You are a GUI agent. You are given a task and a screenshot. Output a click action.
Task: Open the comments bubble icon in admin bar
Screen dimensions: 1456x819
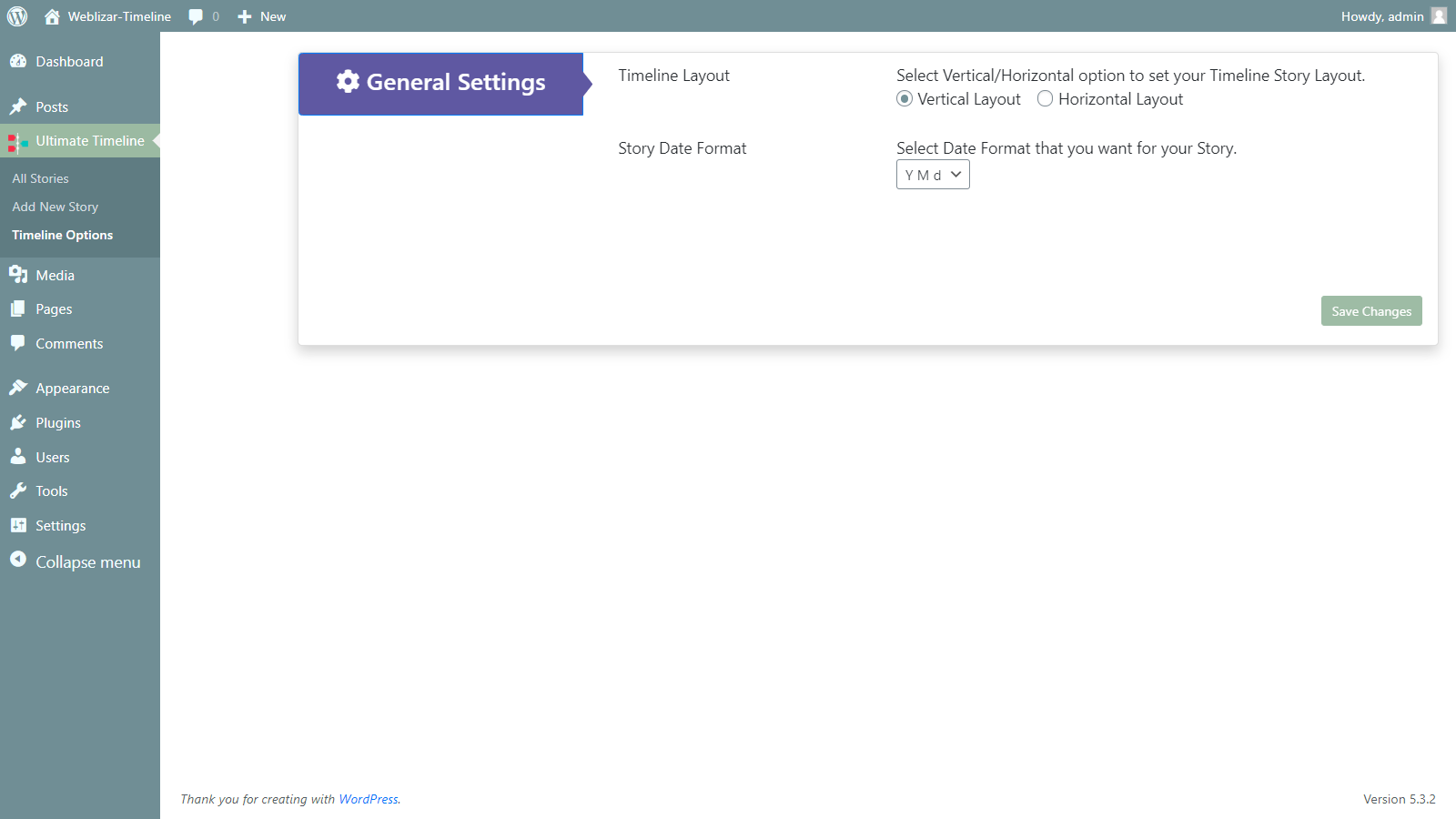[196, 16]
